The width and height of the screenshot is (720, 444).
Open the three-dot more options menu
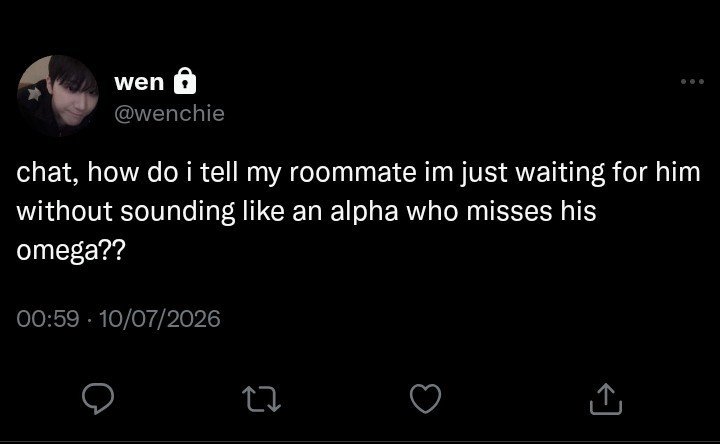click(692, 82)
